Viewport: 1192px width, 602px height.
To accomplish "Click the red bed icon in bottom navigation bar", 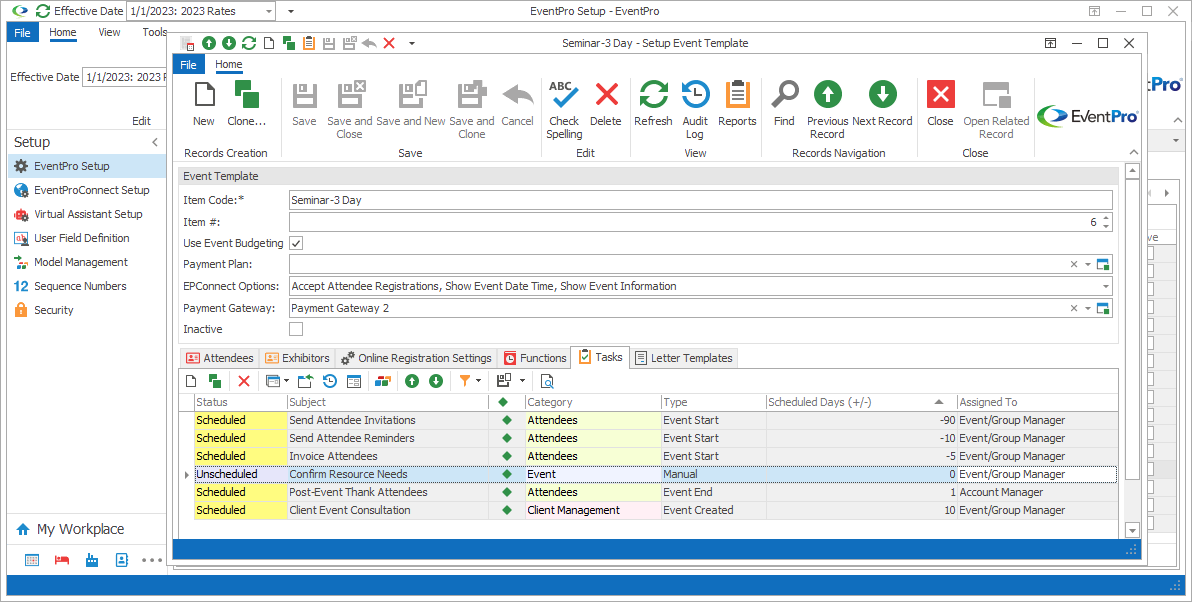I will tap(62, 560).
